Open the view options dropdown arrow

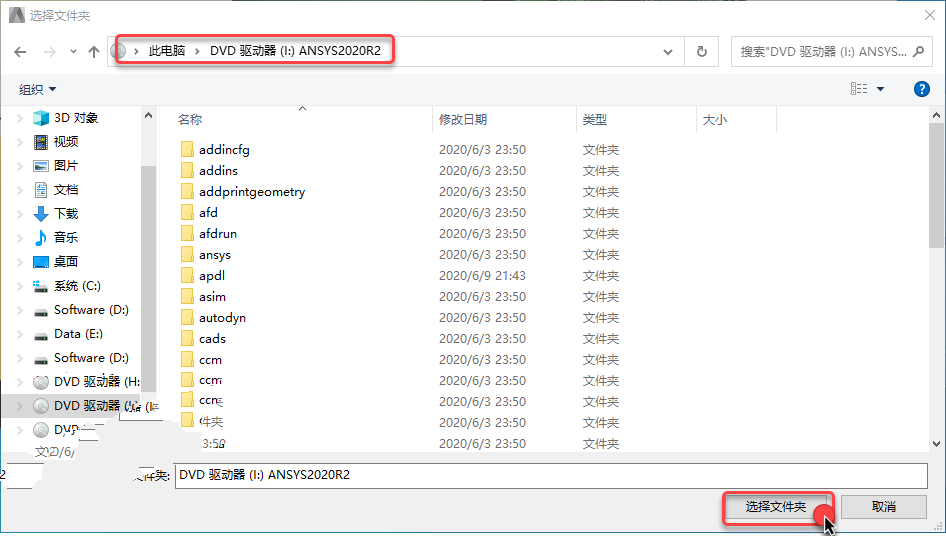pos(880,89)
